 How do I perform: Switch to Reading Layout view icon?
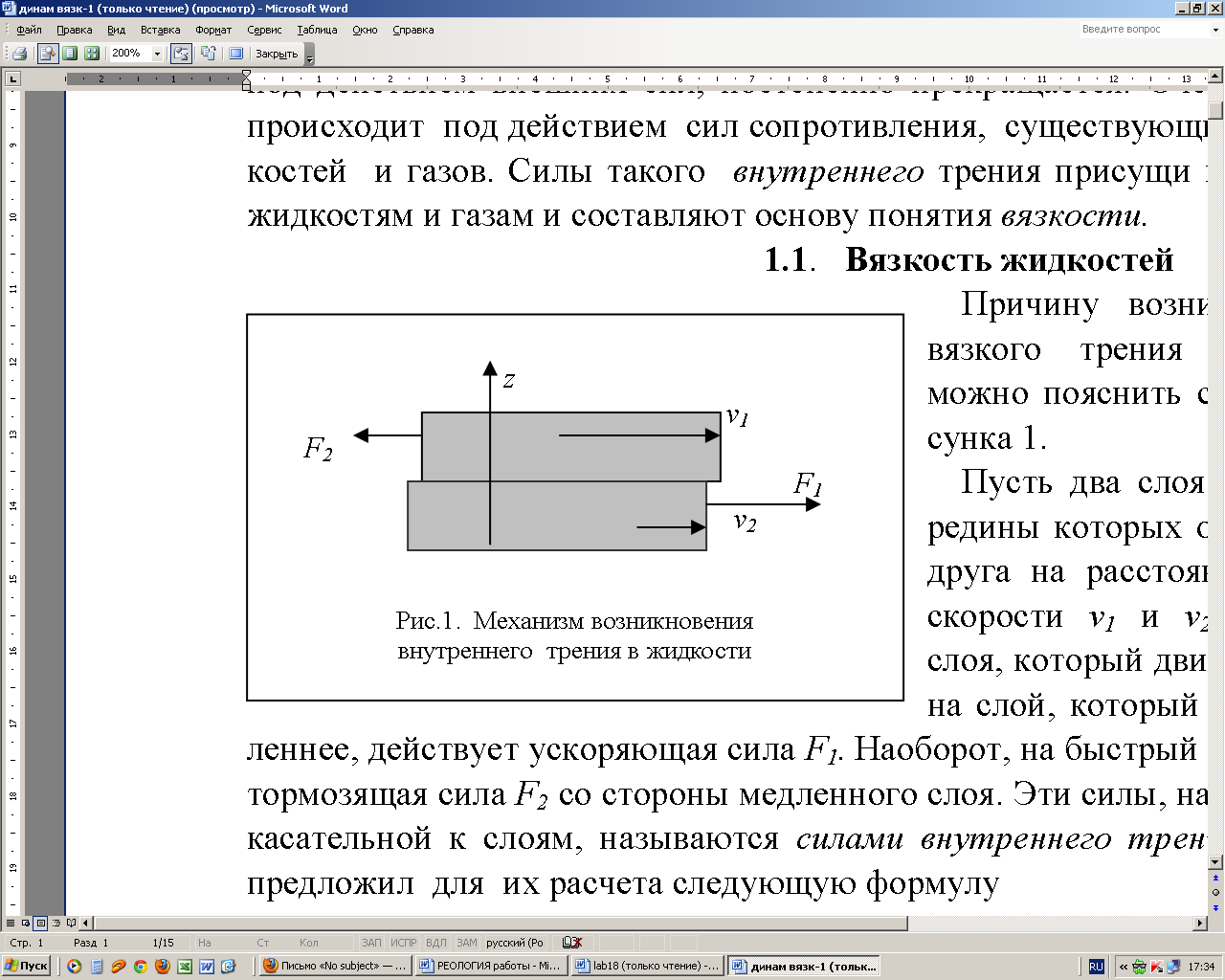point(71,924)
